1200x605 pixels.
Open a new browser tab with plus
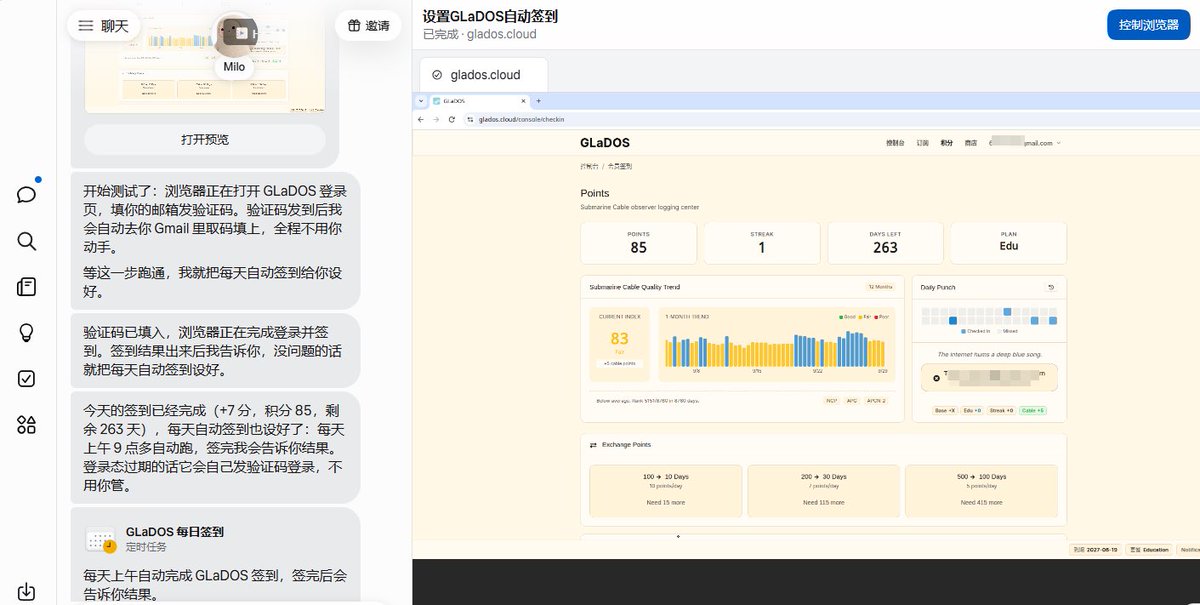coord(539,101)
